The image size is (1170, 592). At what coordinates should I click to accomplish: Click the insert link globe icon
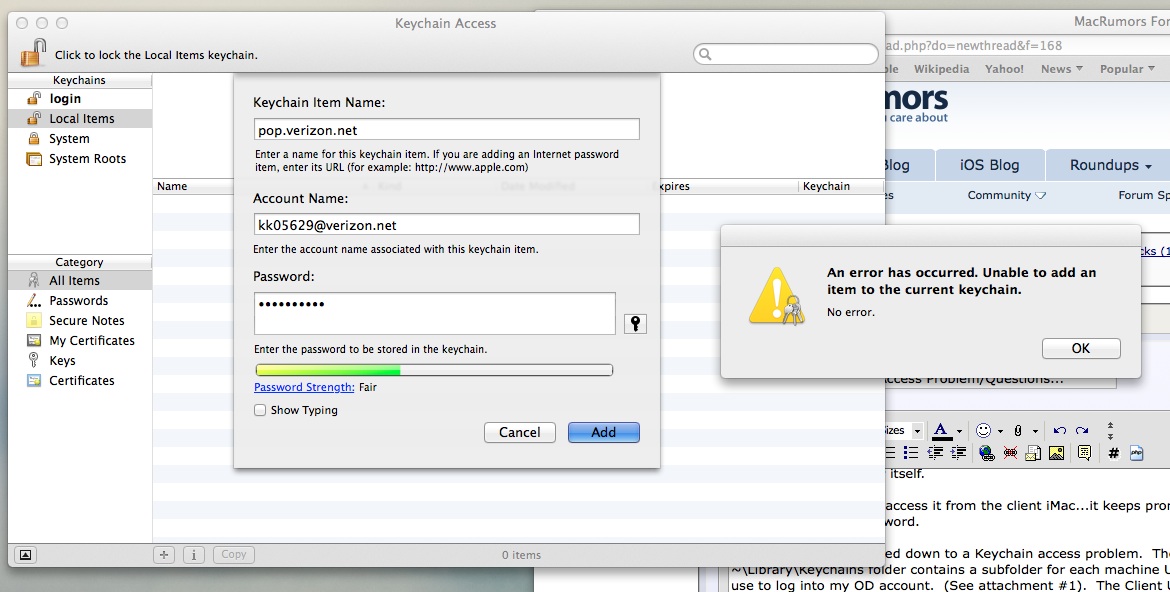click(986, 453)
